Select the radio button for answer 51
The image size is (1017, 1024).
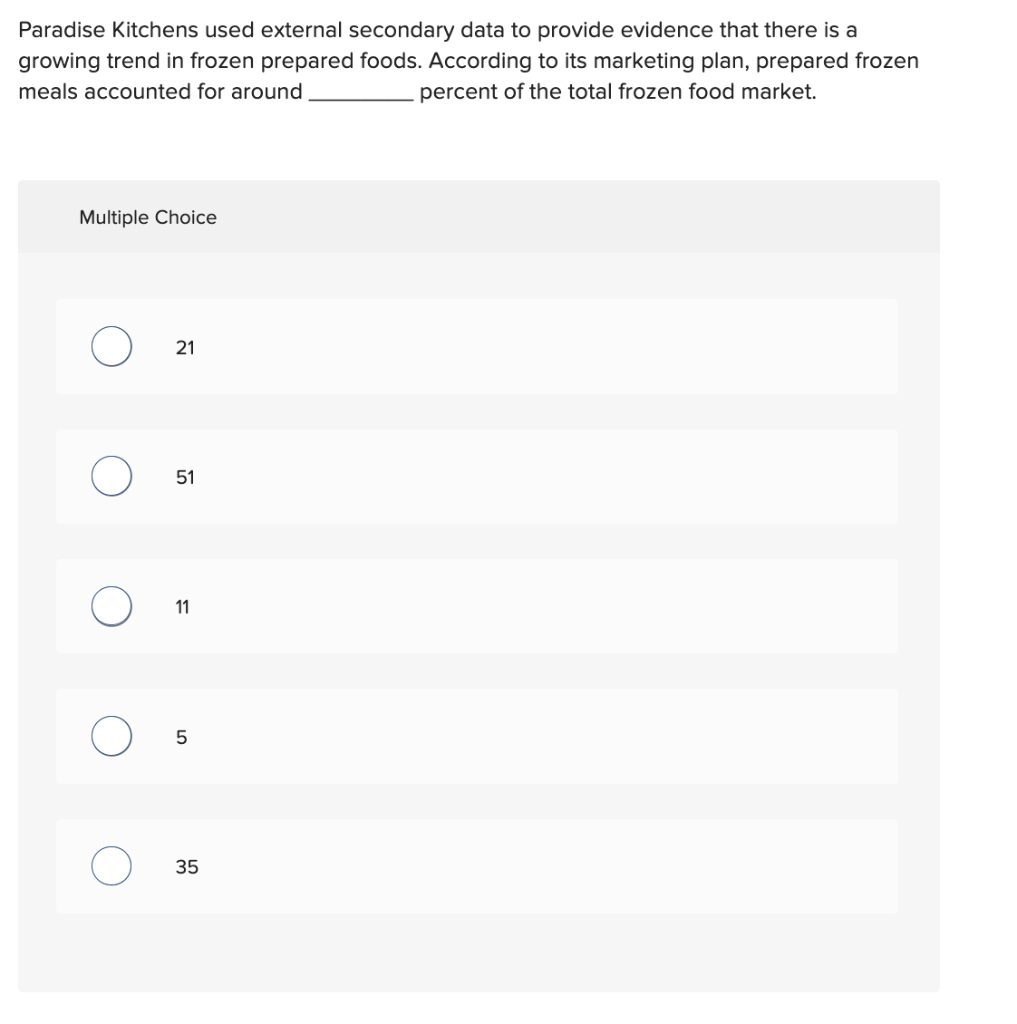pyautogui.click(x=111, y=476)
